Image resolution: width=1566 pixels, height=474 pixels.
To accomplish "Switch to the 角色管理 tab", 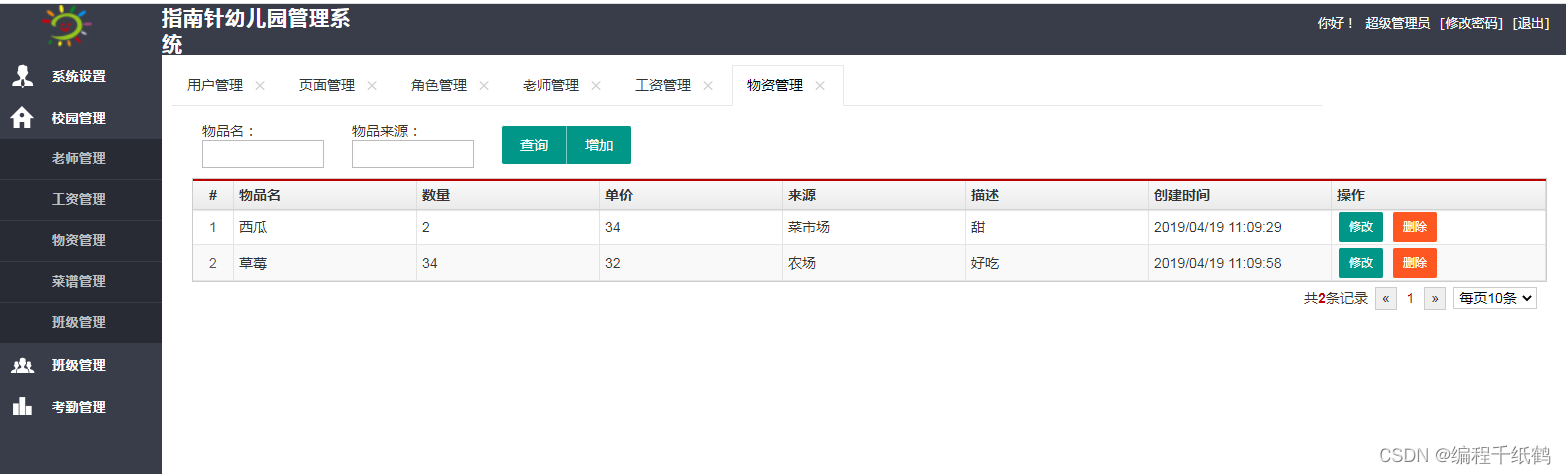I will tap(439, 86).
